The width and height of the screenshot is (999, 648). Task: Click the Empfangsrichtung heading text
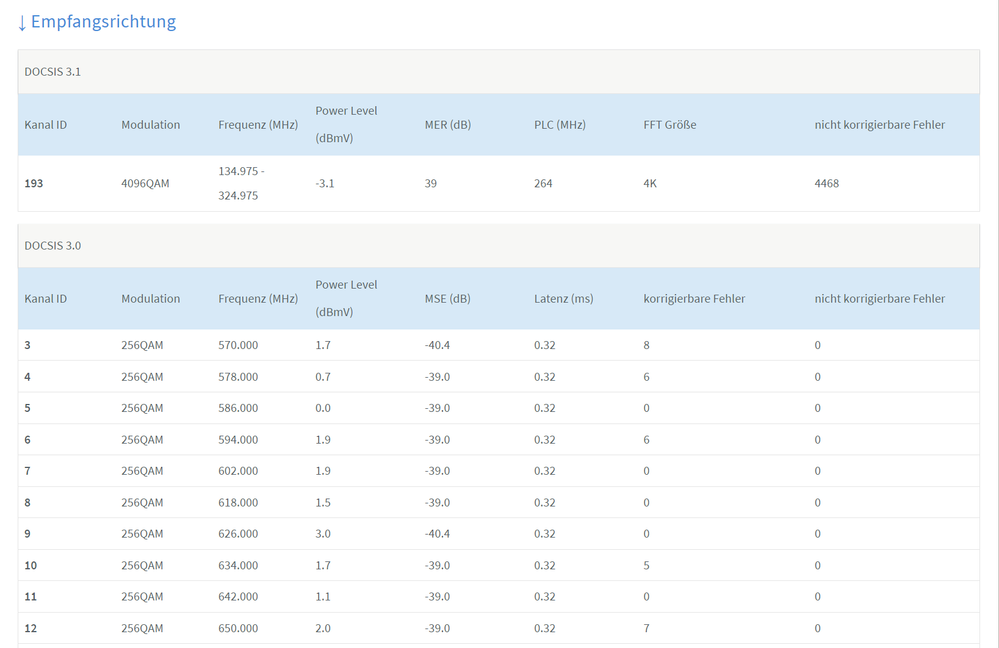(104, 21)
